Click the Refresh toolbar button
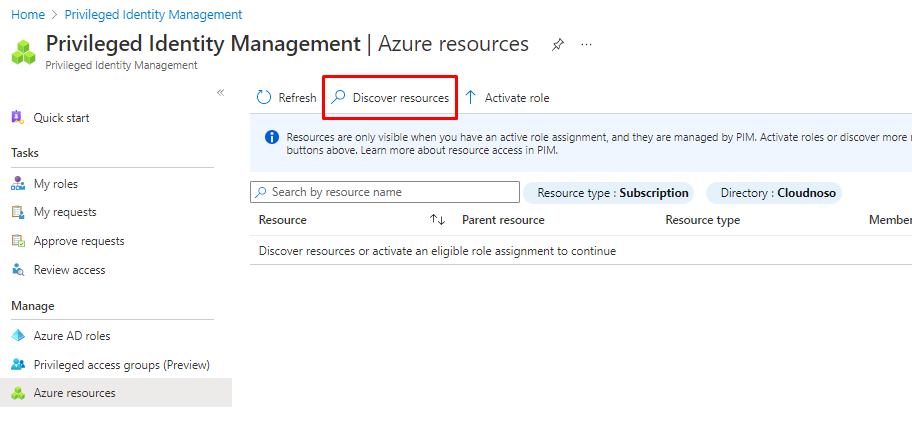 point(286,98)
